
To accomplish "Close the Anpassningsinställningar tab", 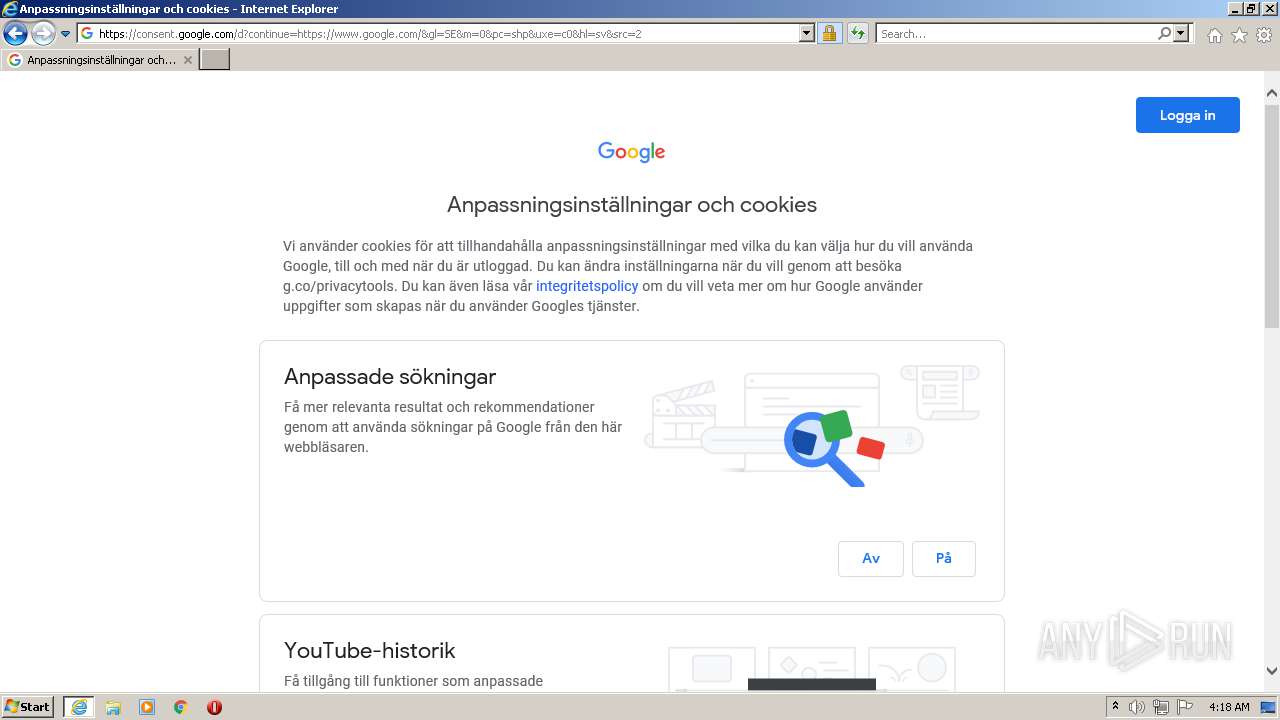I will tap(187, 60).
